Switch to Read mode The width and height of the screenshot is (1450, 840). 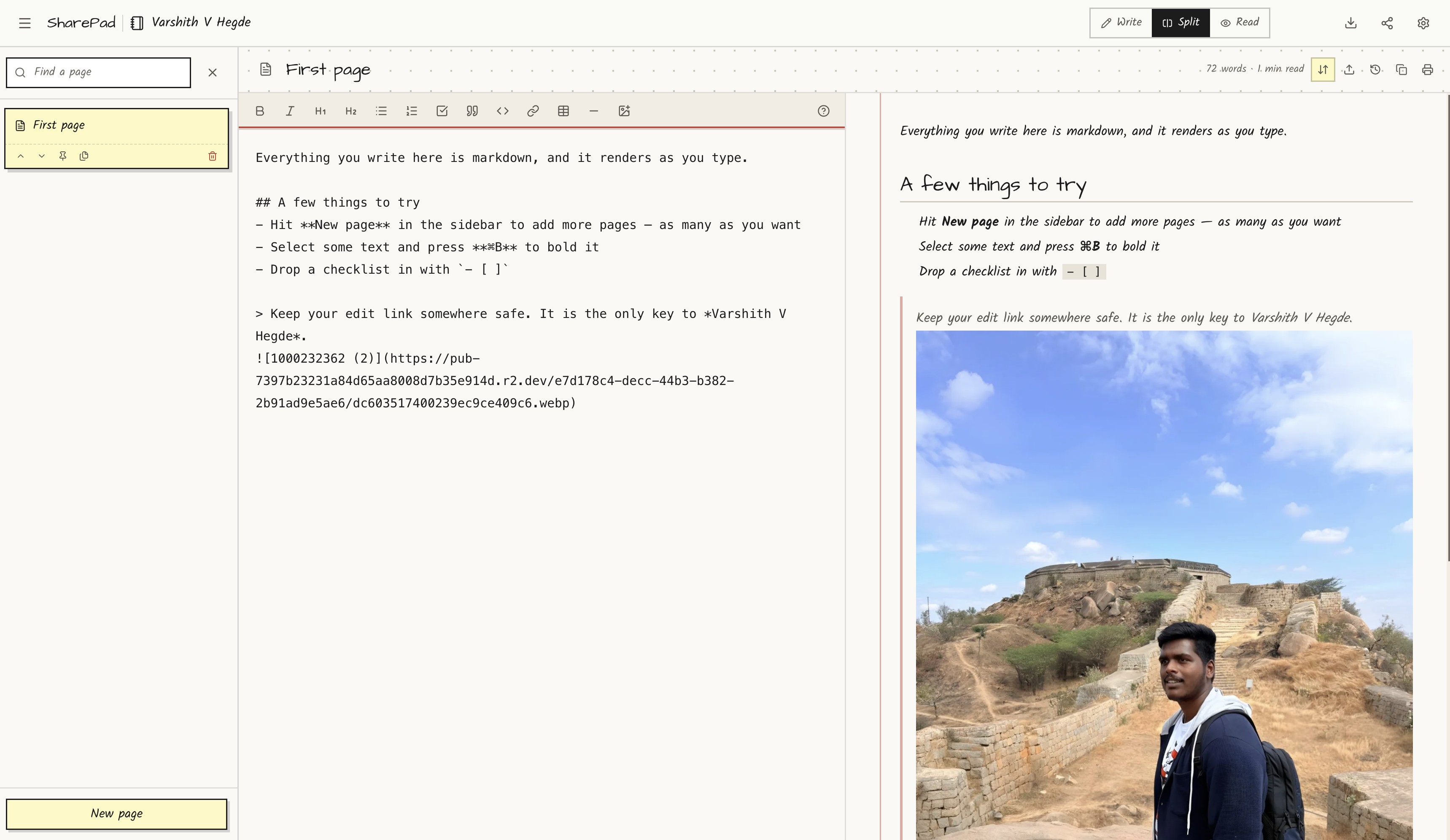(x=1240, y=22)
